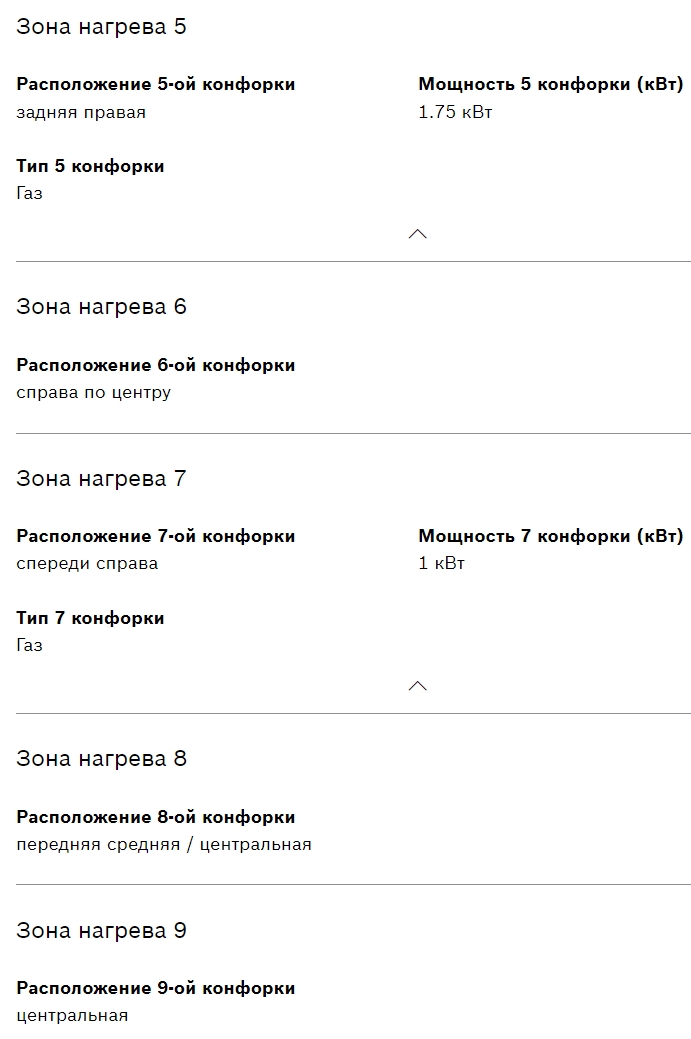Click the Расположение 9-ой конфорки label
The width and height of the screenshot is (691, 1039).
(155, 989)
